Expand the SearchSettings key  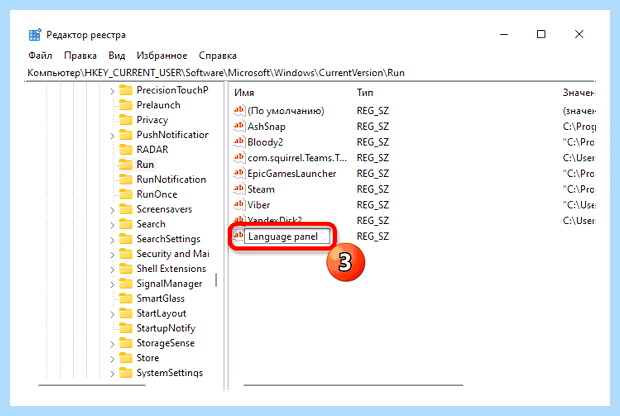(112, 240)
